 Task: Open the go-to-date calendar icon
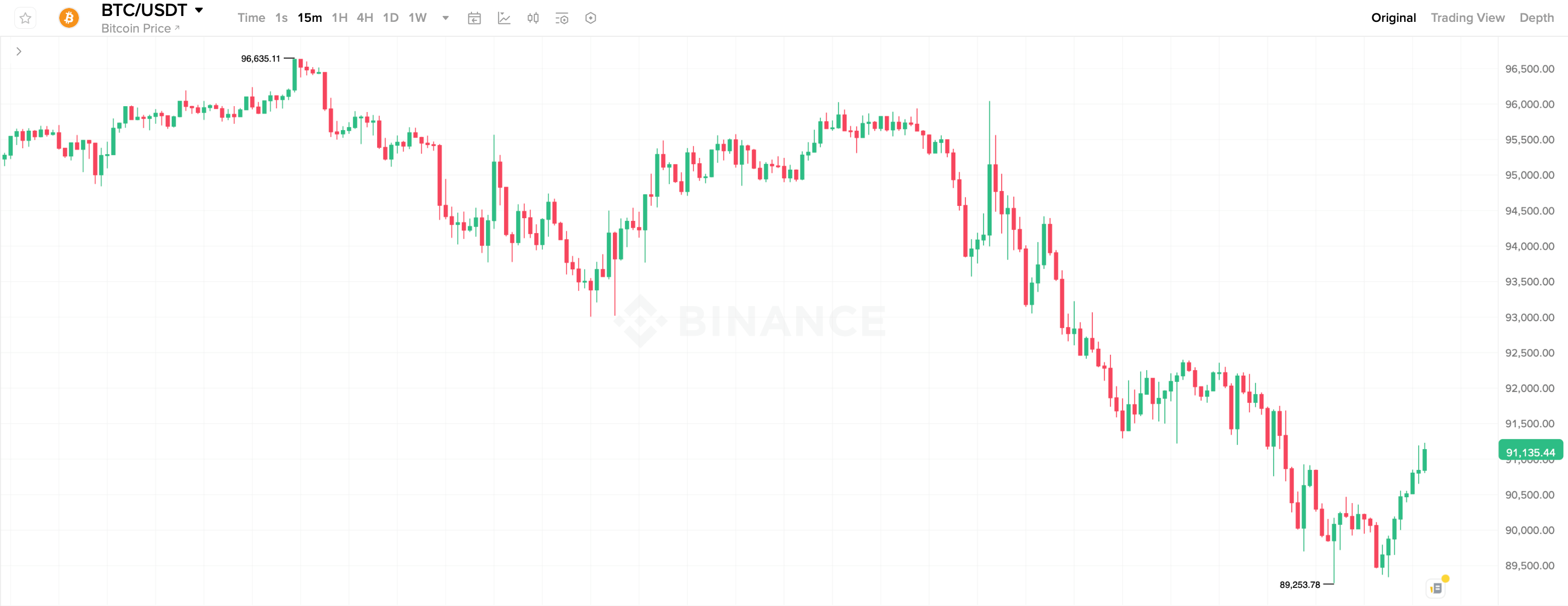tap(474, 18)
